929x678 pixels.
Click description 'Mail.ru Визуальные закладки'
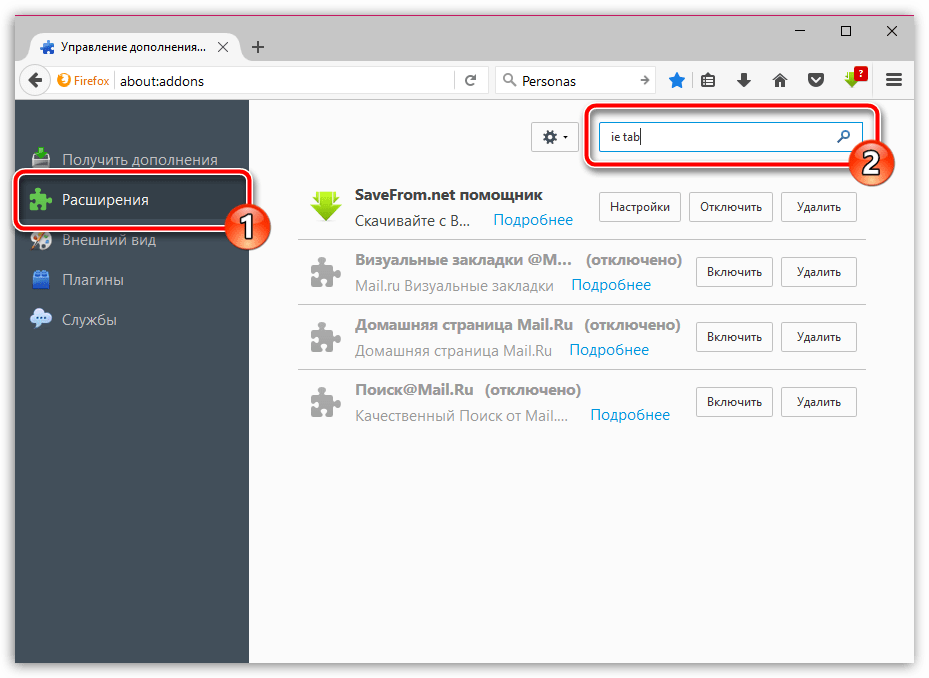tap(454, 286)
